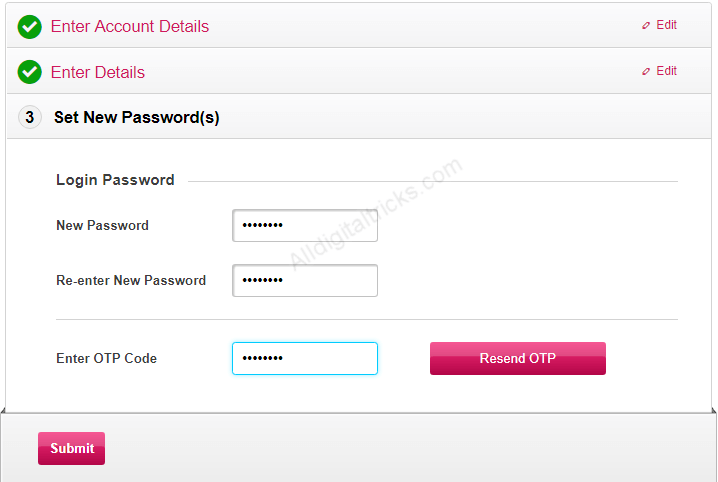Click the green checkmark beside Enter Account Details
The image size is (718, 482).
point(29,27)
